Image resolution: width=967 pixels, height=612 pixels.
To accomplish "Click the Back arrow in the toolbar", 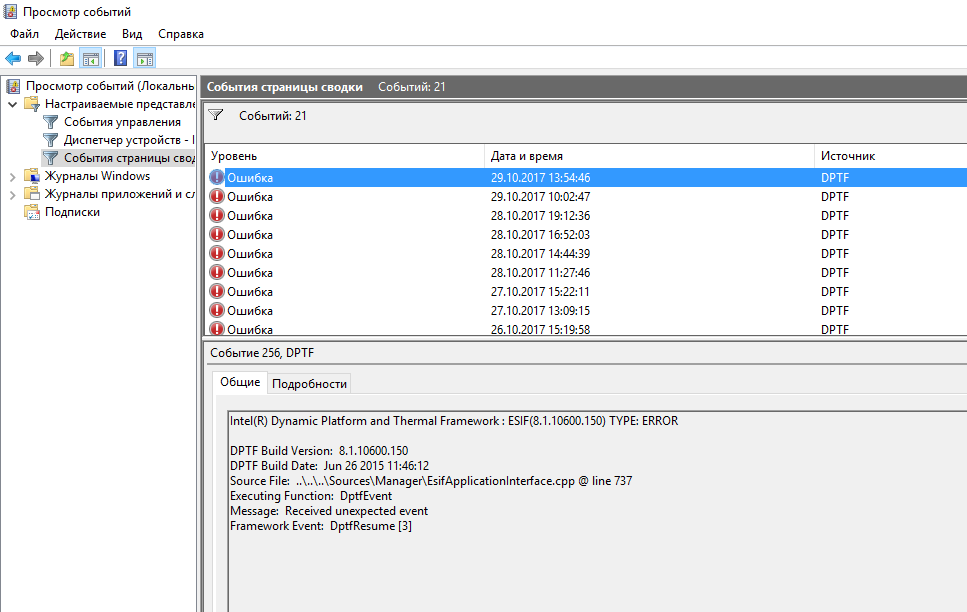I will (13, 58).
